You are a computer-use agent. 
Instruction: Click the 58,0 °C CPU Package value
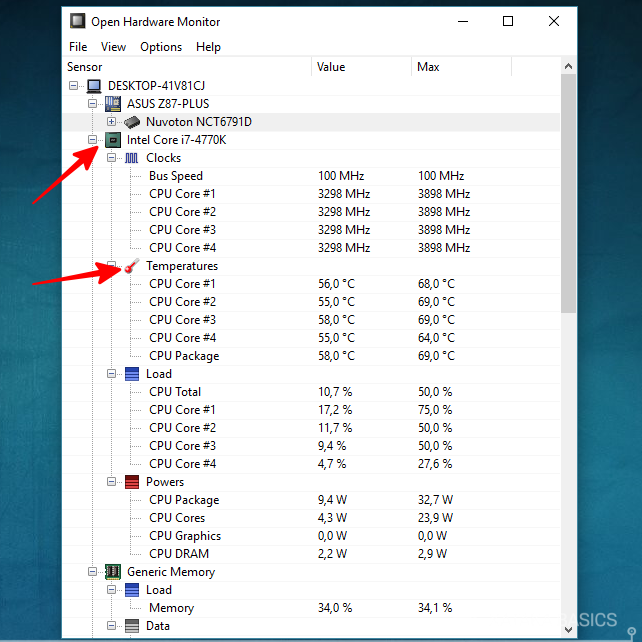[337, 356]
